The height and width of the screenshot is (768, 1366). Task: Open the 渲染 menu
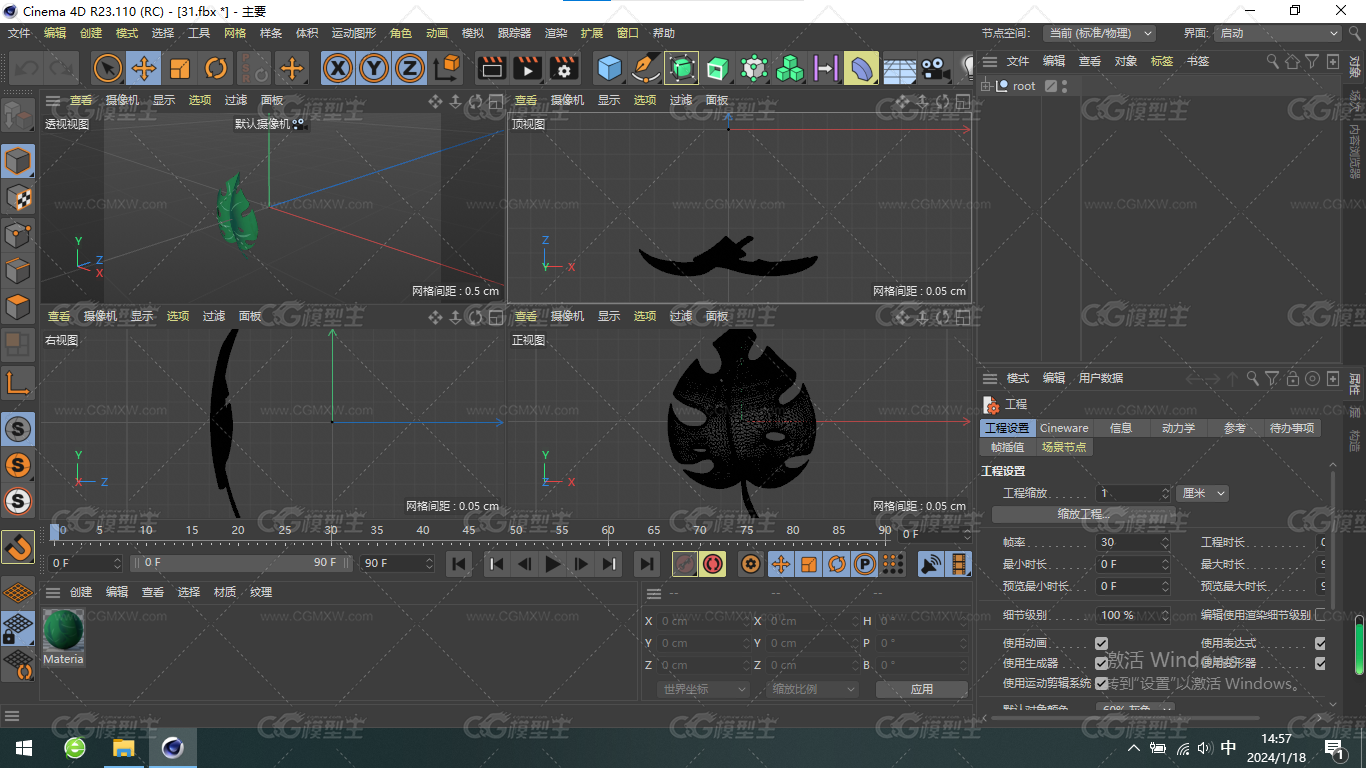(x=556, y=33)
